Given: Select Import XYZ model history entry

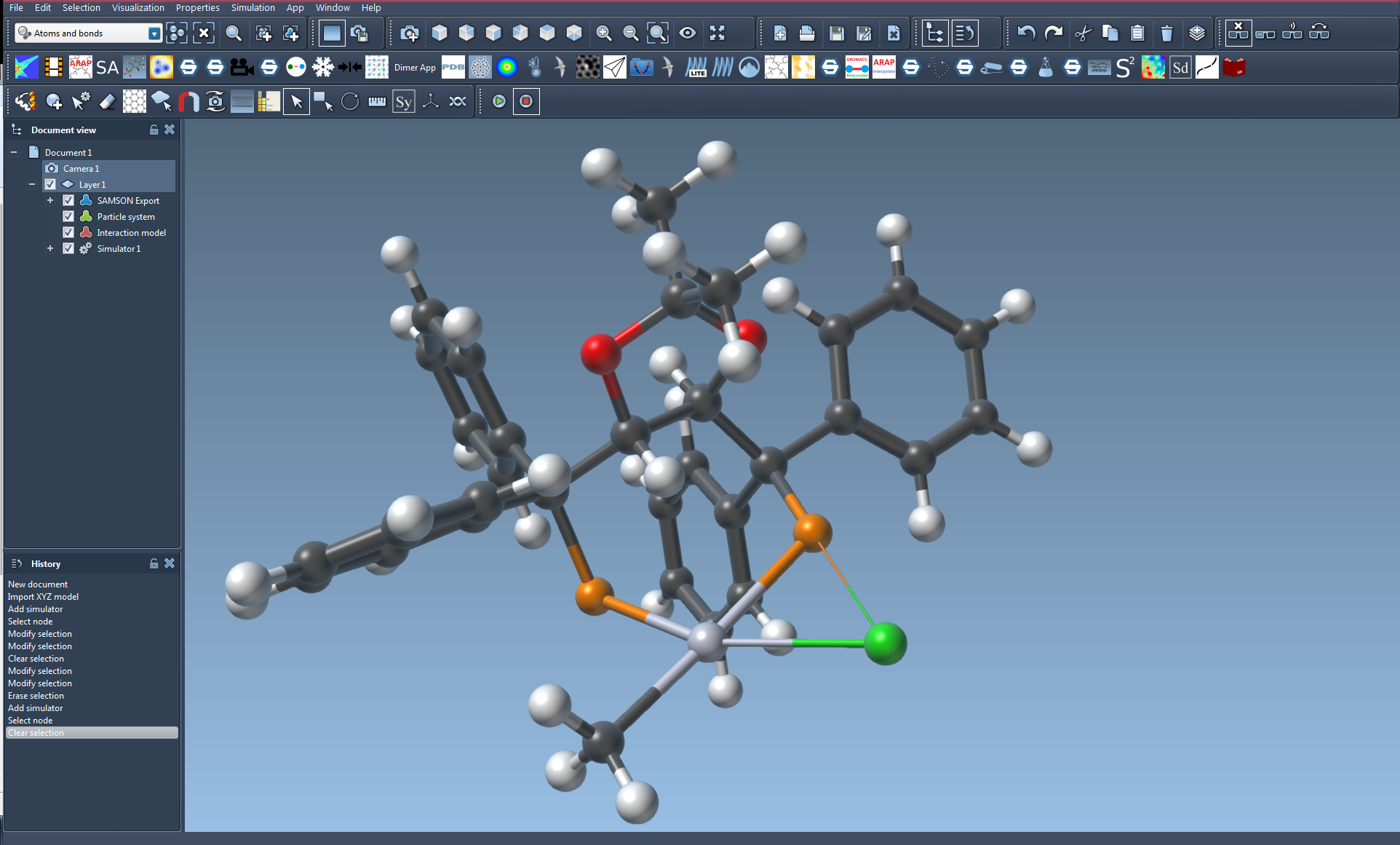Looking at the screenshot, I should pos(43,596).
